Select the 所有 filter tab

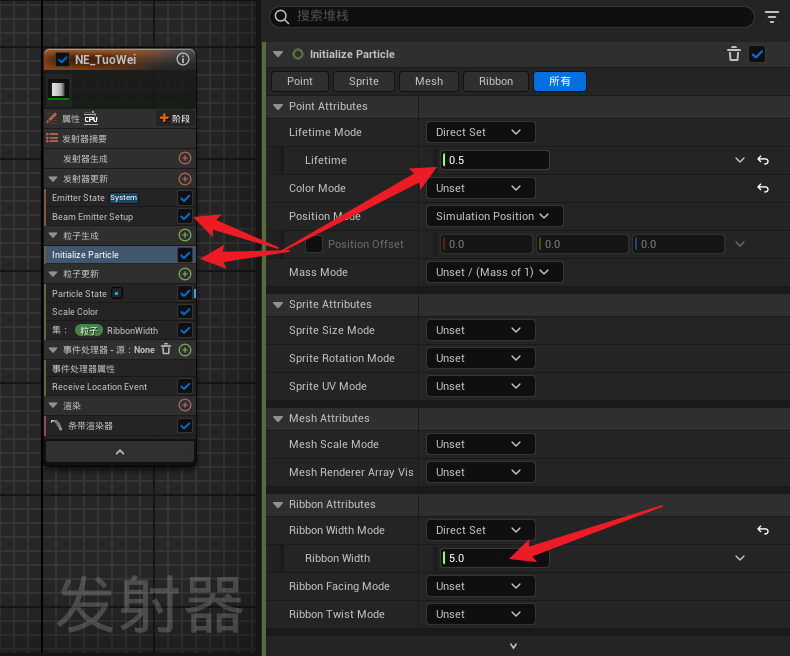click(560, 81)
